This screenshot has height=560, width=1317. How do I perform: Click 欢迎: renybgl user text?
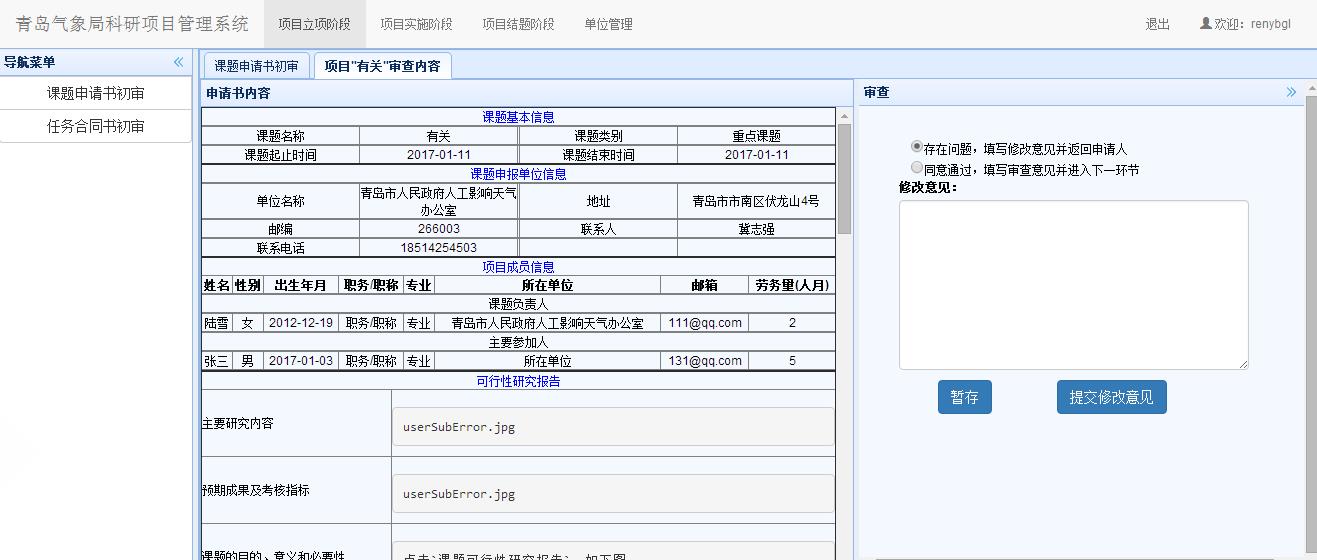point(1252,24)
